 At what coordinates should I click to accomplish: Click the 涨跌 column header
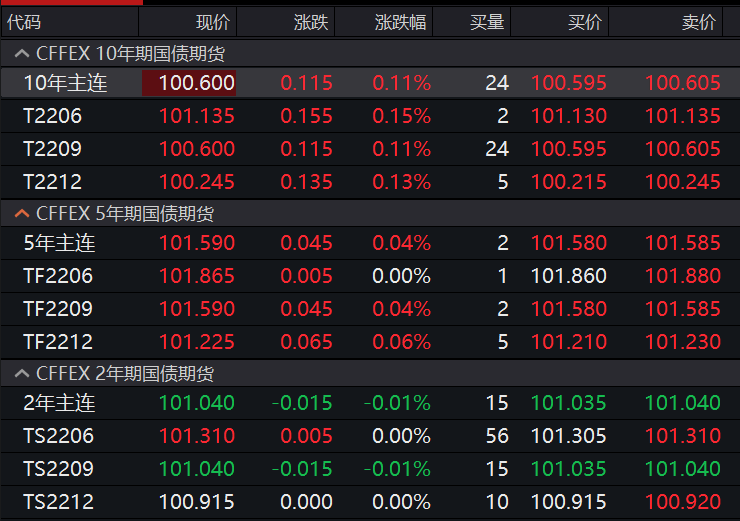pos(310,22)
